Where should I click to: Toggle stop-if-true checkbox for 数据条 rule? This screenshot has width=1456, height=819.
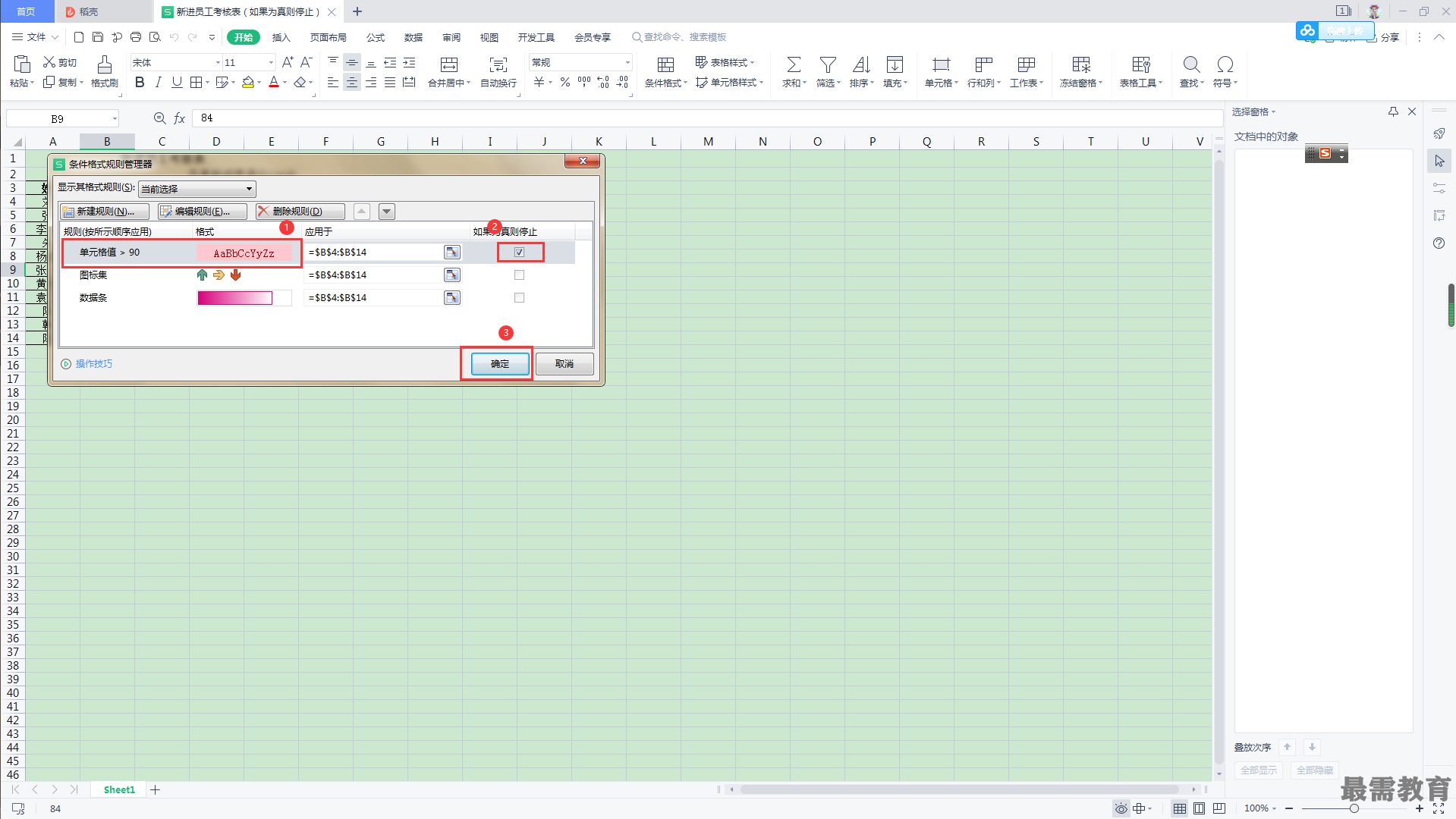pyautogui.click(x=520, y=298)
